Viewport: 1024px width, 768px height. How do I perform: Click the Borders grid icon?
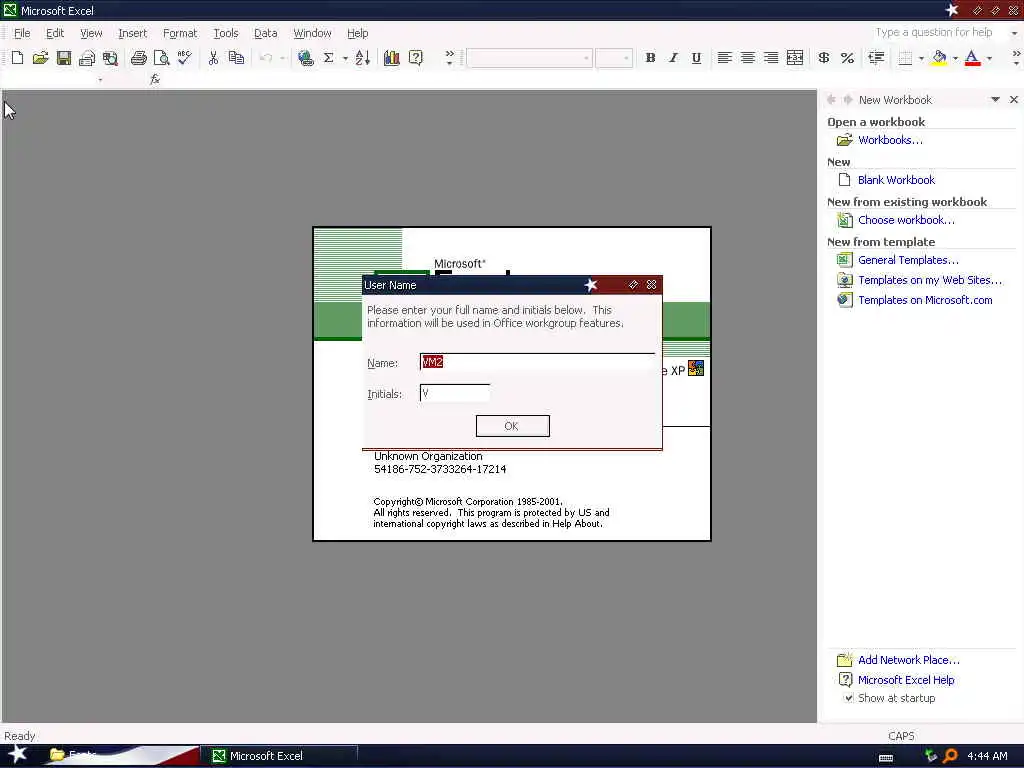point(905,58)
